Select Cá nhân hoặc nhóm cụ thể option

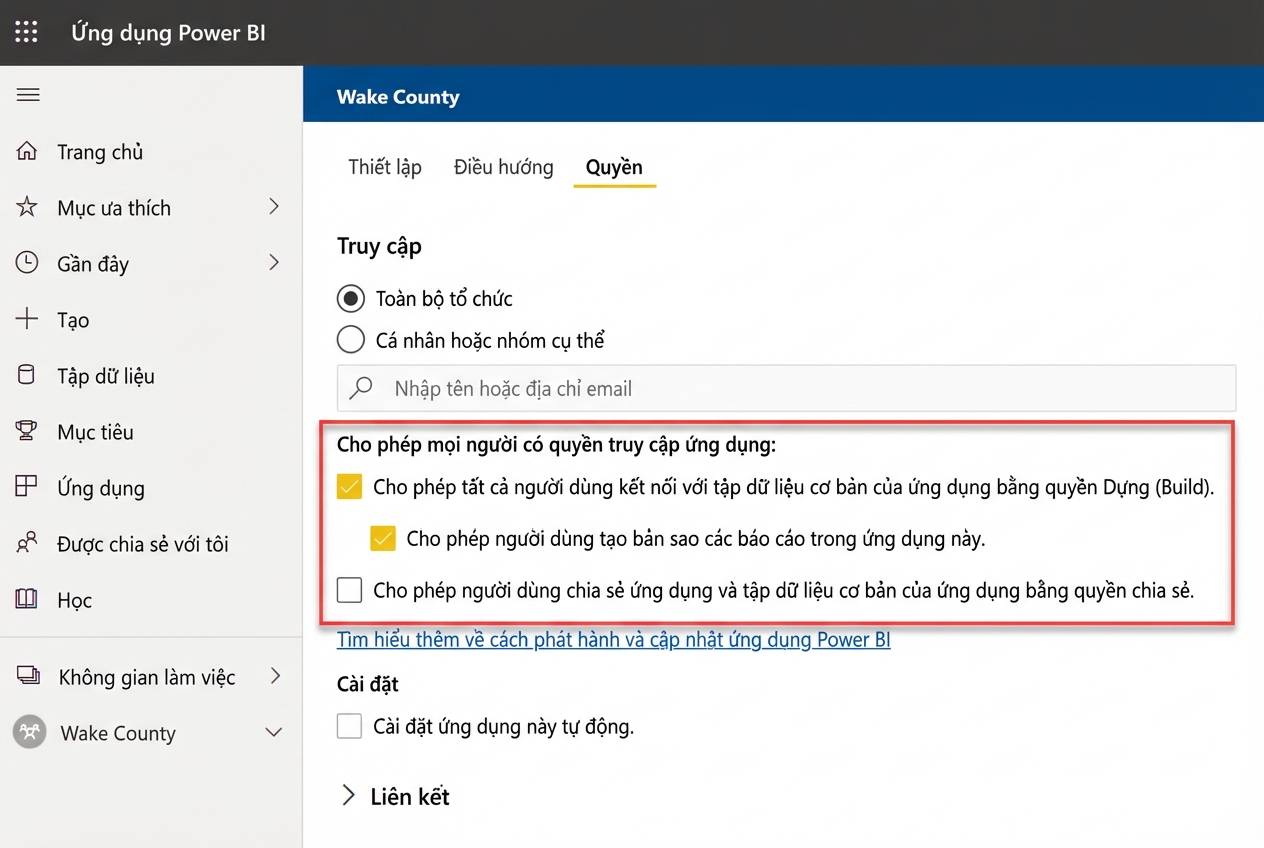point(351,340)
